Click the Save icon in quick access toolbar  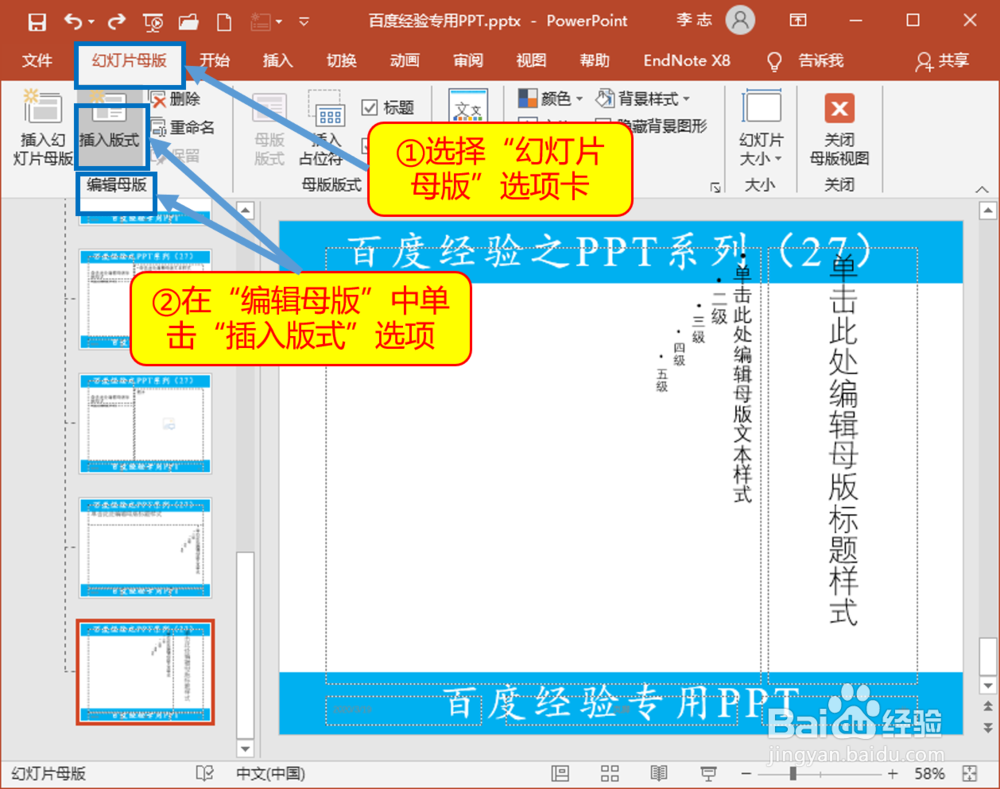(x=36, y=22)
